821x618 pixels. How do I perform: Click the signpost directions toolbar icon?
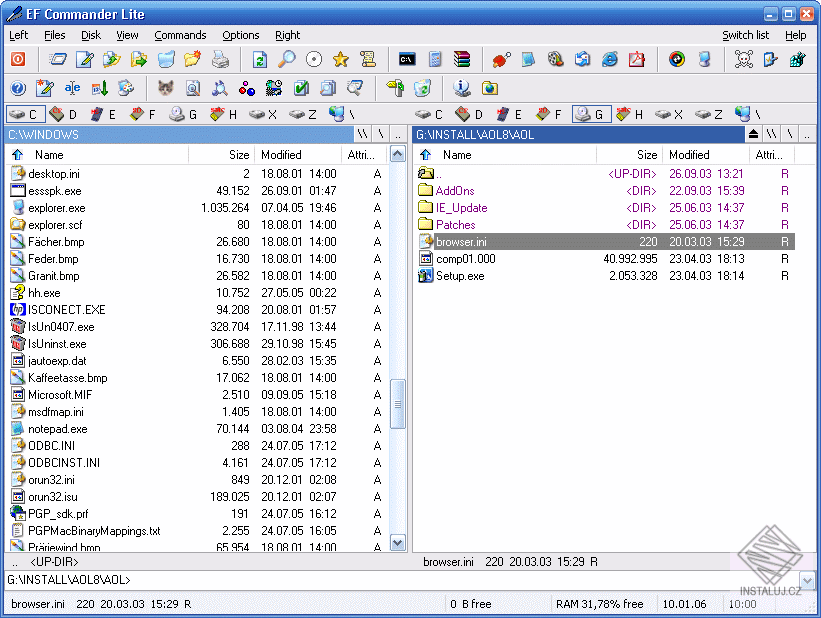[395, 88]
